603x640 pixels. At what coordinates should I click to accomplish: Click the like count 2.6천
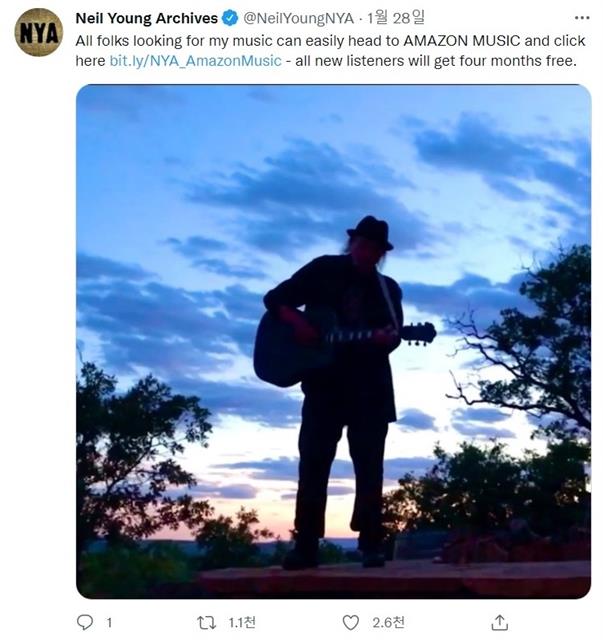(388, 622)
